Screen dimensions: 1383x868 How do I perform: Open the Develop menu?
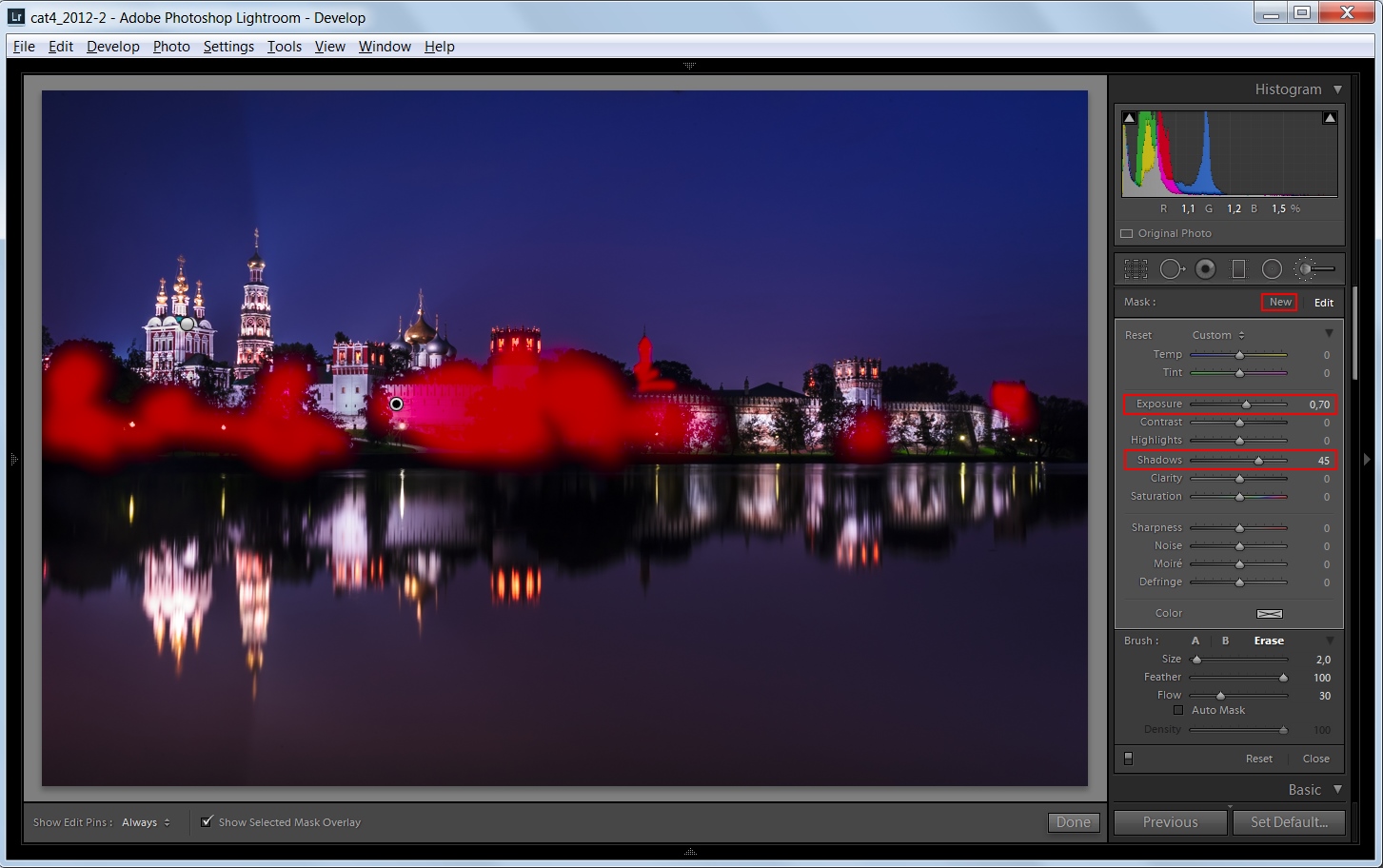[112, 46]
